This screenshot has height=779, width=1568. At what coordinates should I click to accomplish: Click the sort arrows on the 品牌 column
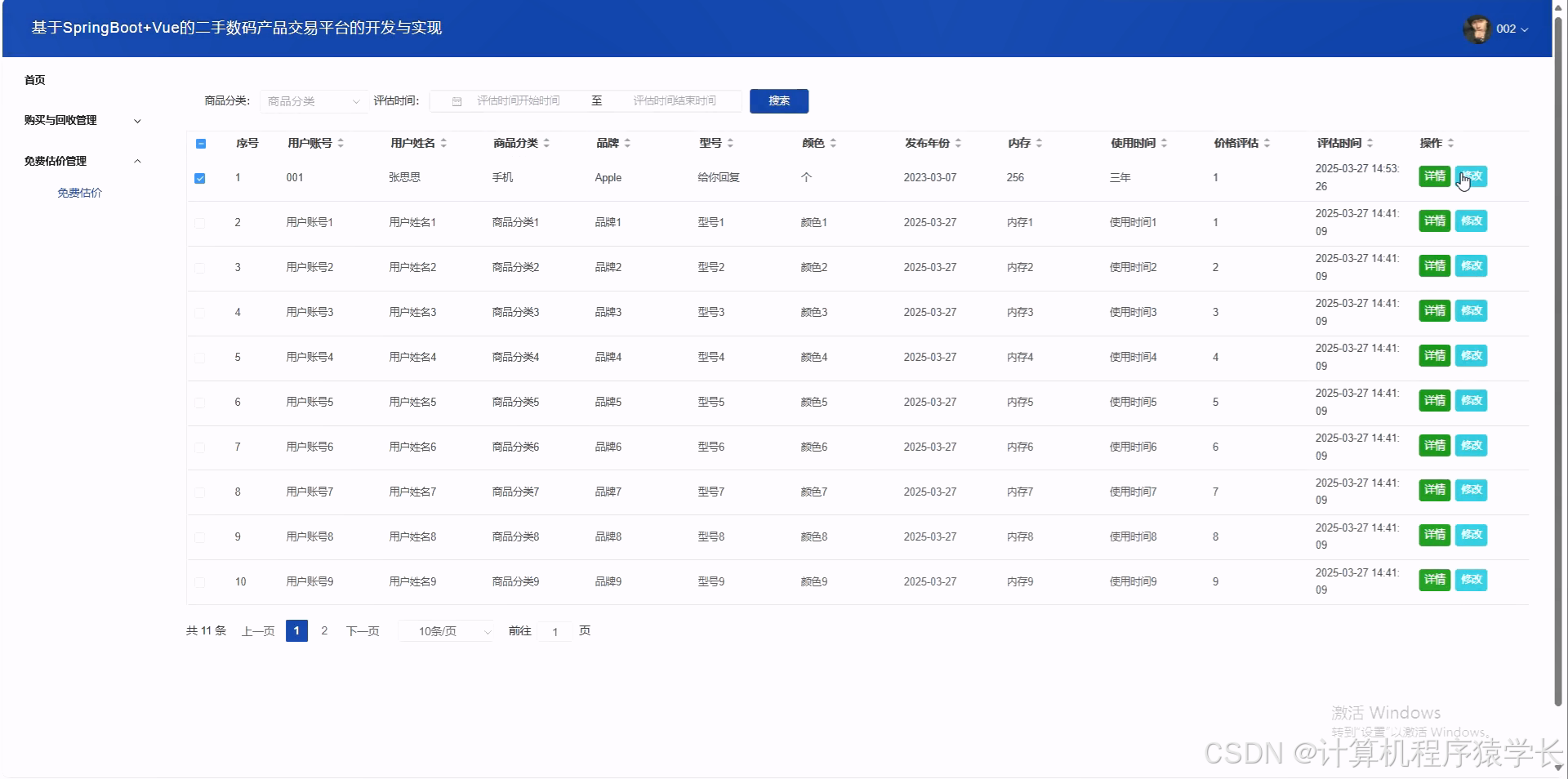(628, 142)
